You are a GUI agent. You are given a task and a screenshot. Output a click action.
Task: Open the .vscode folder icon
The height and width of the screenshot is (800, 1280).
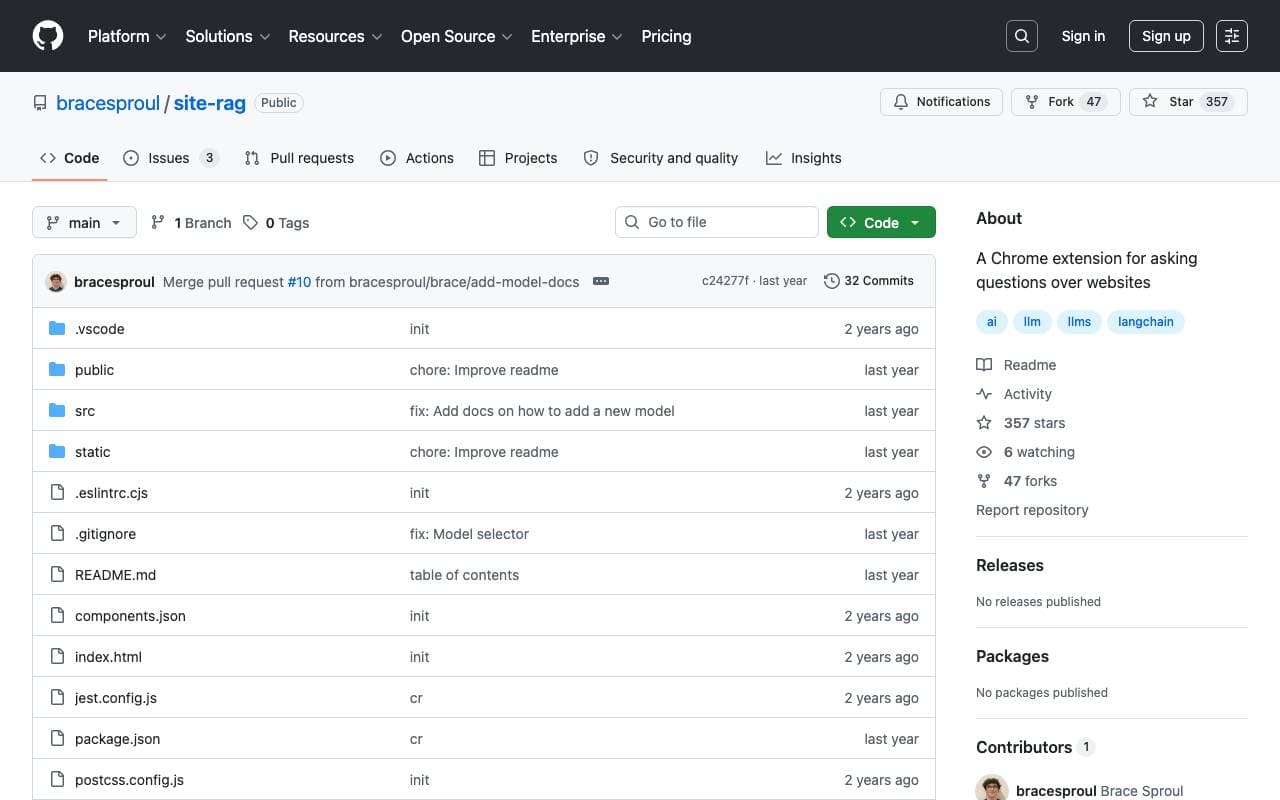[57, 329]
